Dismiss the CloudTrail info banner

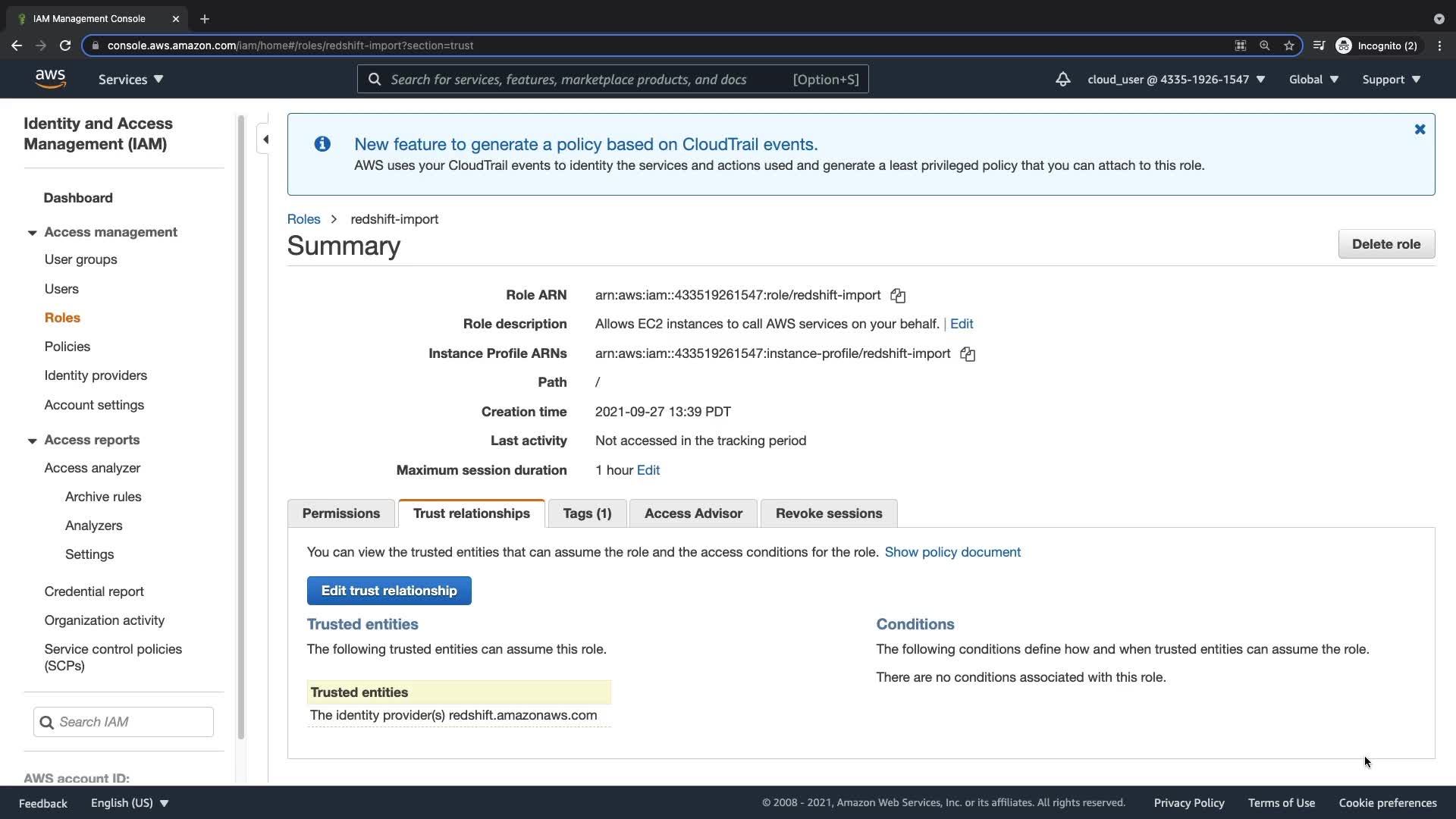coord(1420,130)
